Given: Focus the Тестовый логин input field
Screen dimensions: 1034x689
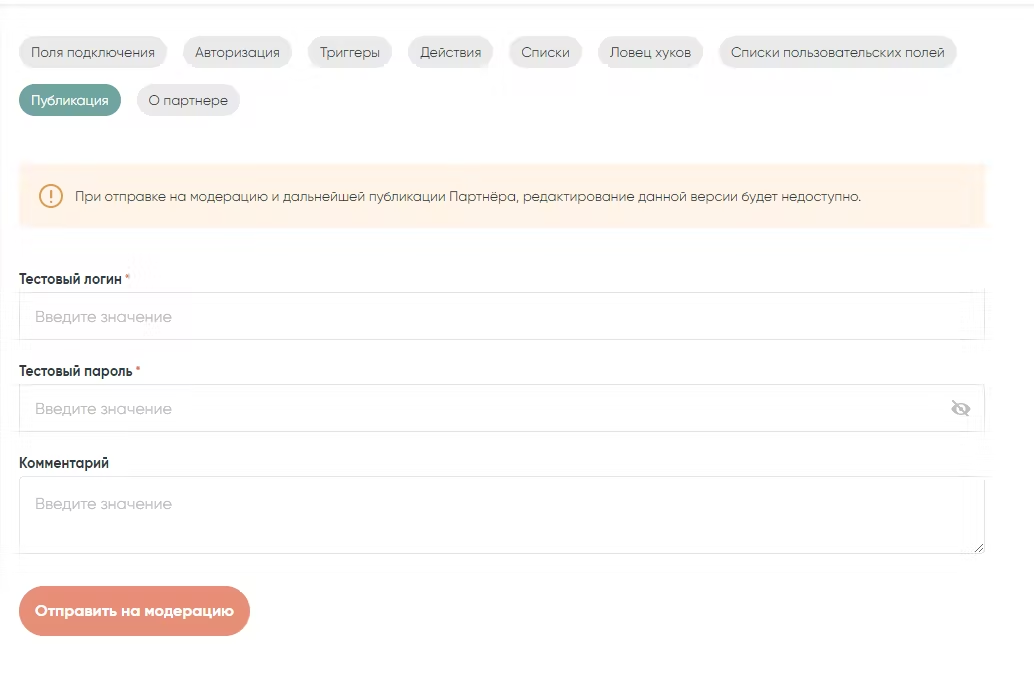Looking at the screenshot, I should point(500,316).
